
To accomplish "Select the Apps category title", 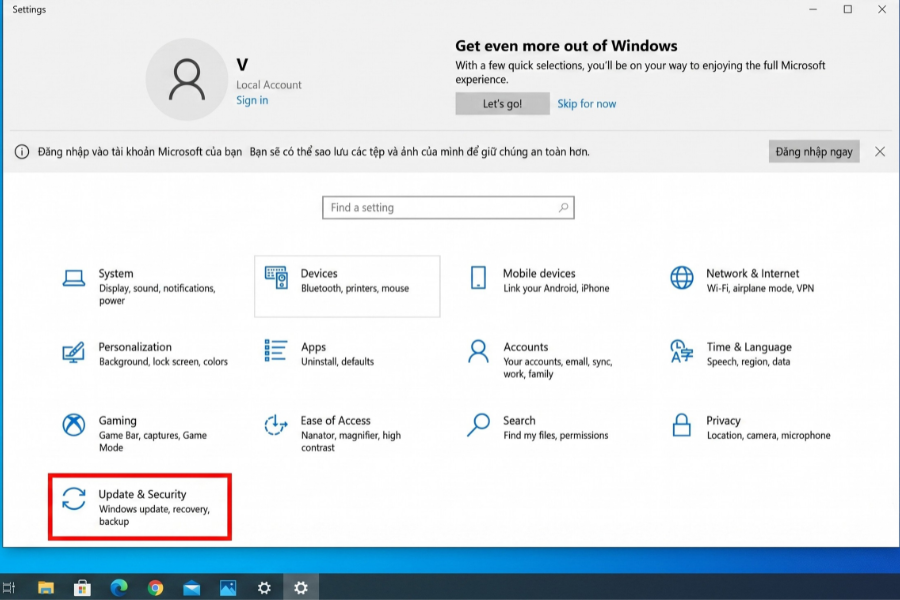I will click(313, 347).
